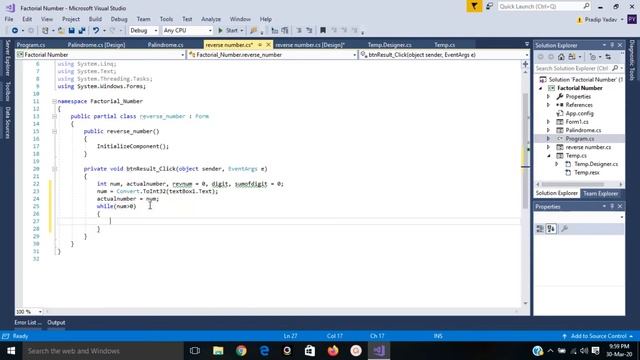This screenshot has height=360, width=640.
Task: Click Add to Source Control in status bar
Action: coord(598,336)
